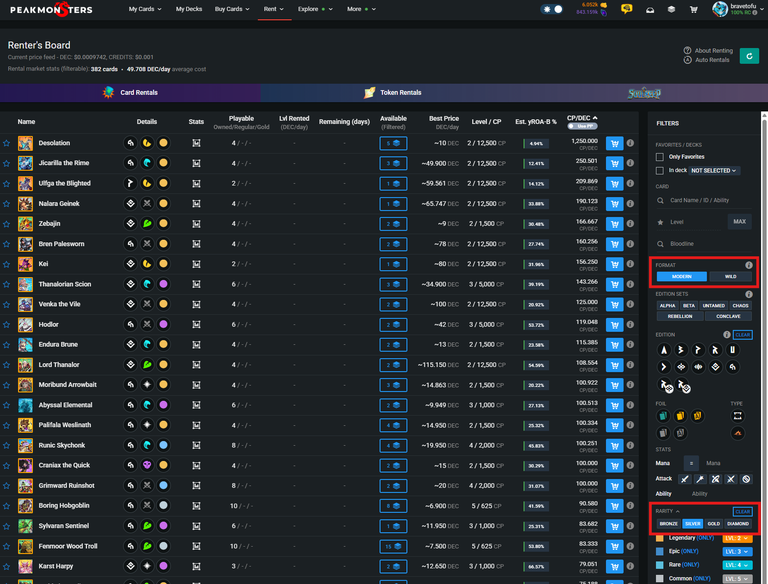Open the shopping cart in top bar
Image resolution: width=768 pixels, height=584 pixels.
click(694, 9)
